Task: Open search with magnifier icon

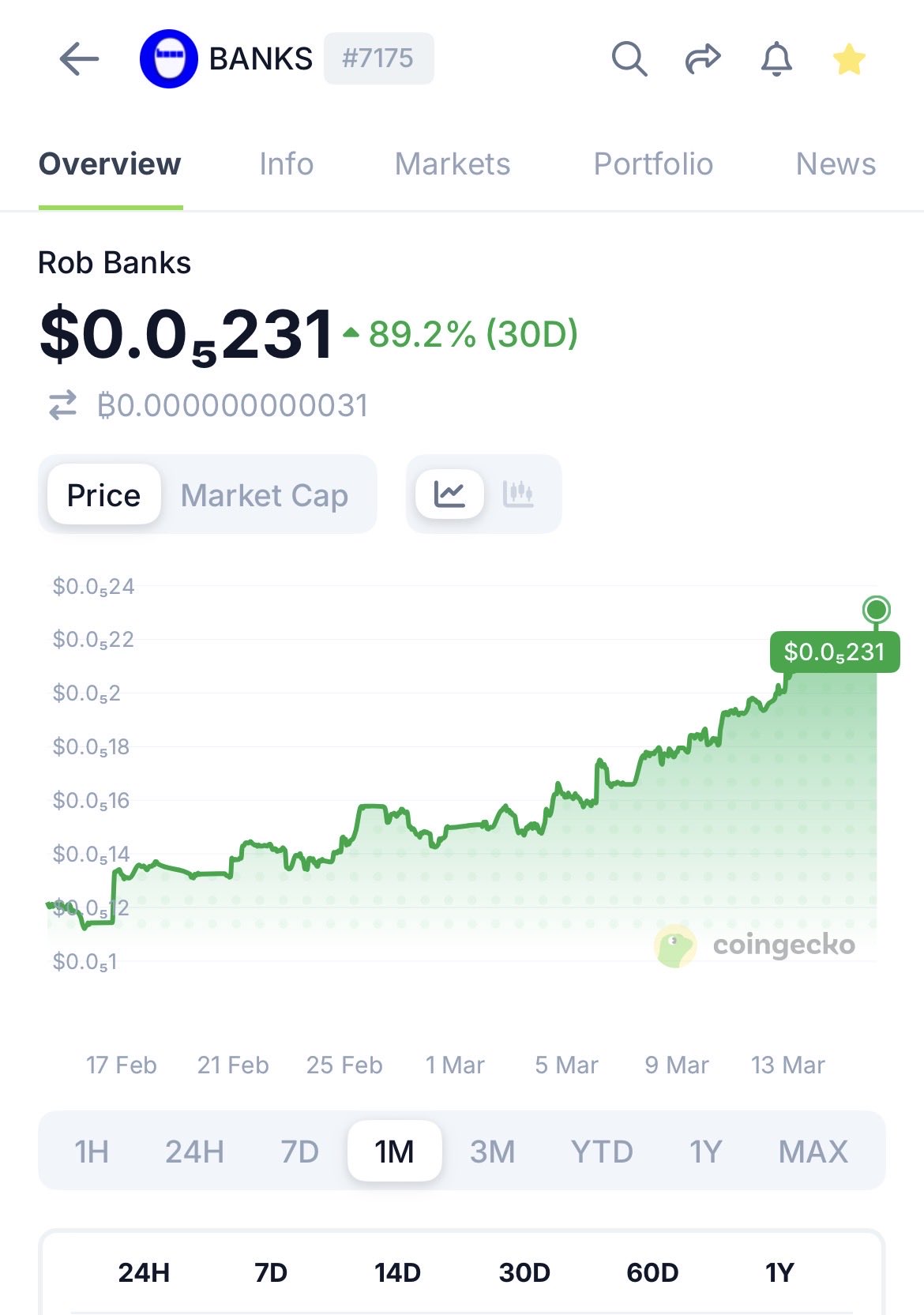Action: pos(629,58)
